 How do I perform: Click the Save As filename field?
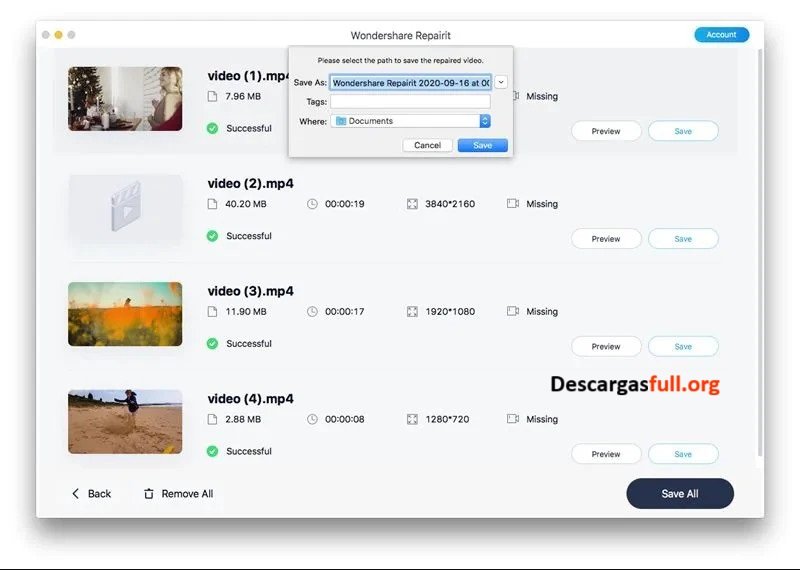(x=410, y=83)
